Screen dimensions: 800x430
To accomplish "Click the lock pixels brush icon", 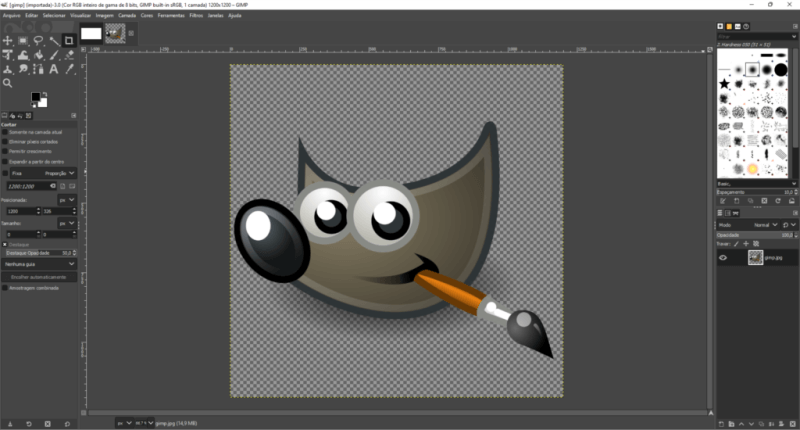I will pyautogui.click(x=736, y=244).
